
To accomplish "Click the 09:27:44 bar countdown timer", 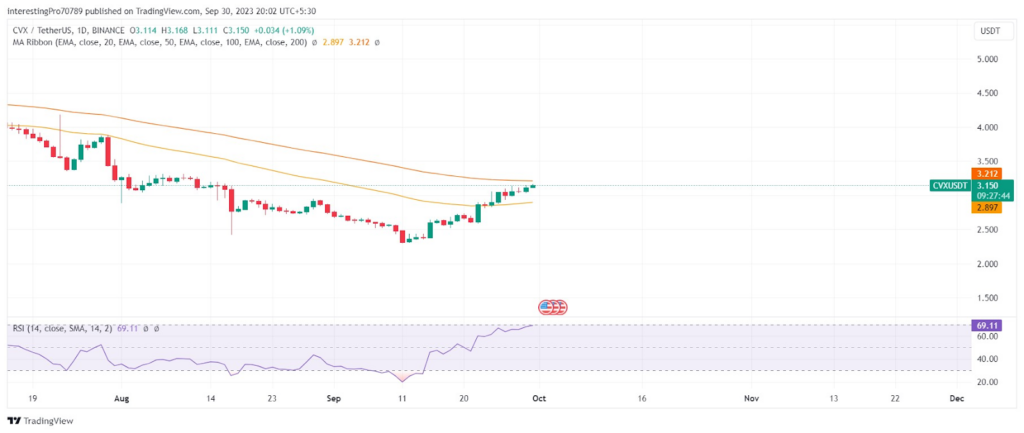I will (x=993, y=195).
